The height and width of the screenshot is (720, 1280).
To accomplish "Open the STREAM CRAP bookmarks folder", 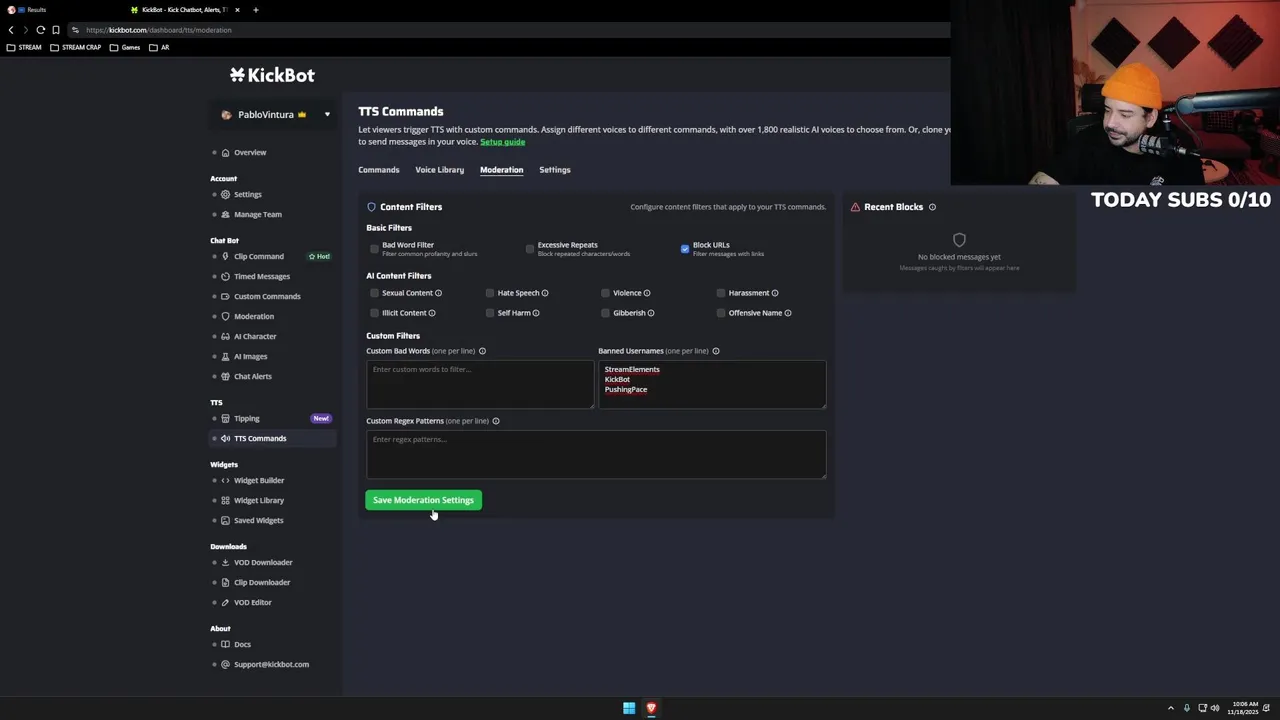I will 76,47.
